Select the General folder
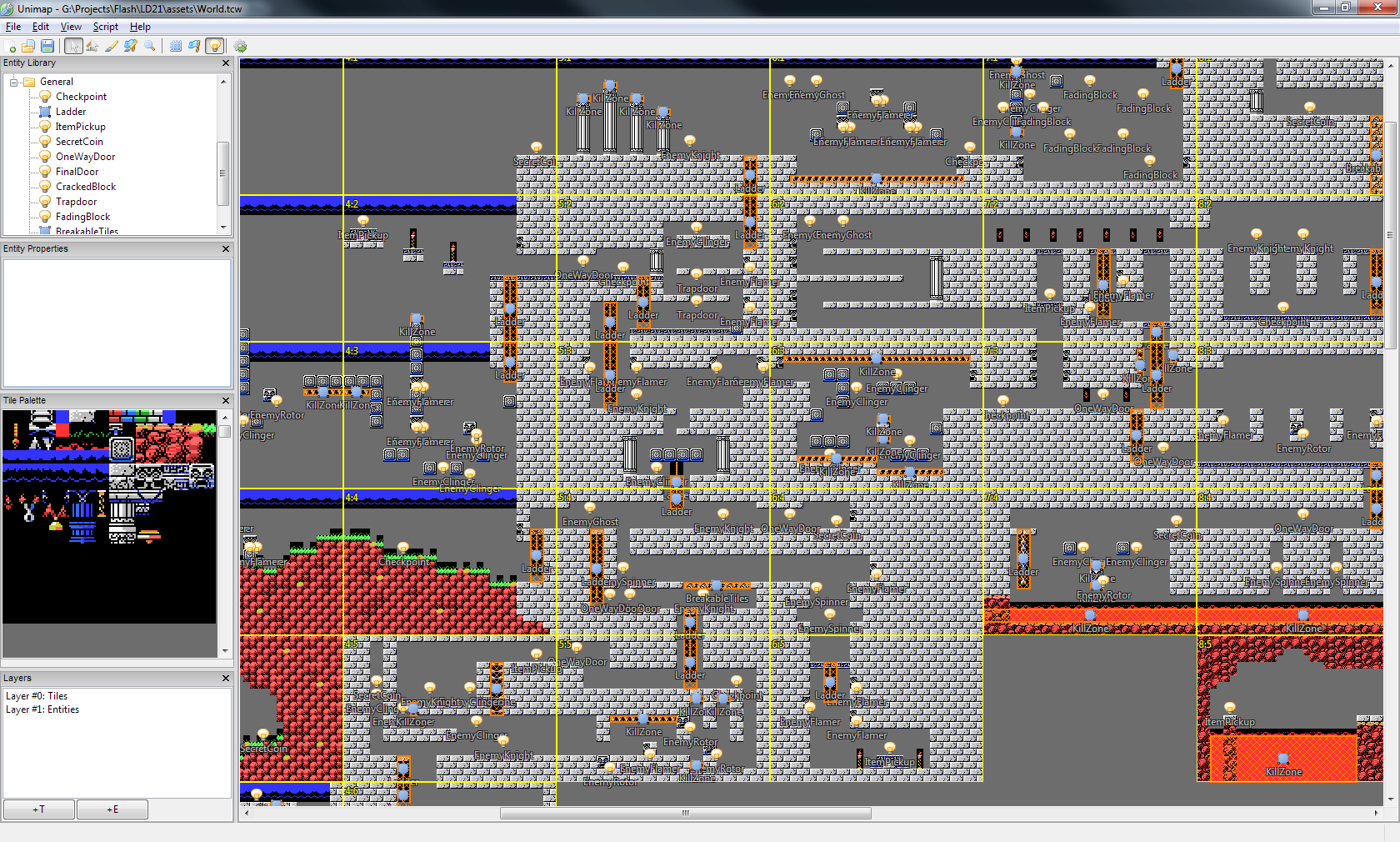Image resolution: width=1400 pixels, height=842 pixels. click(56, 82)
